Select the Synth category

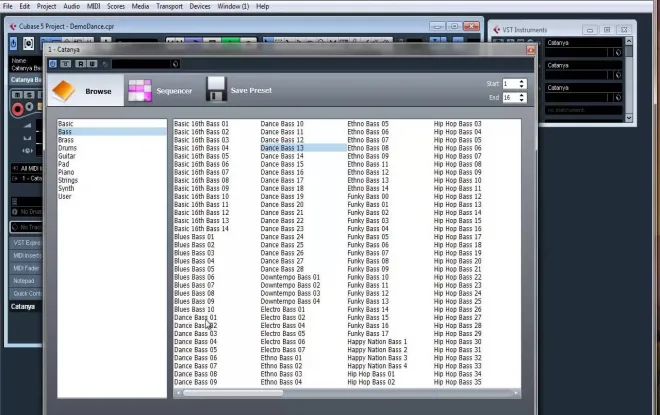[x=112, y=188]
